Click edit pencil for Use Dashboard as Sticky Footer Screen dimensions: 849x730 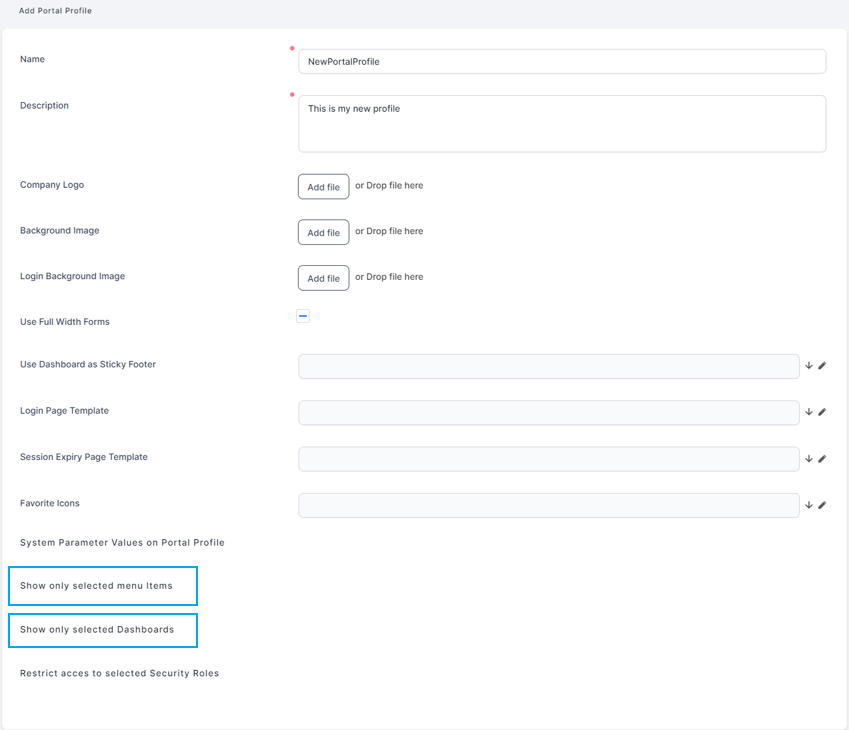(822, 366)
